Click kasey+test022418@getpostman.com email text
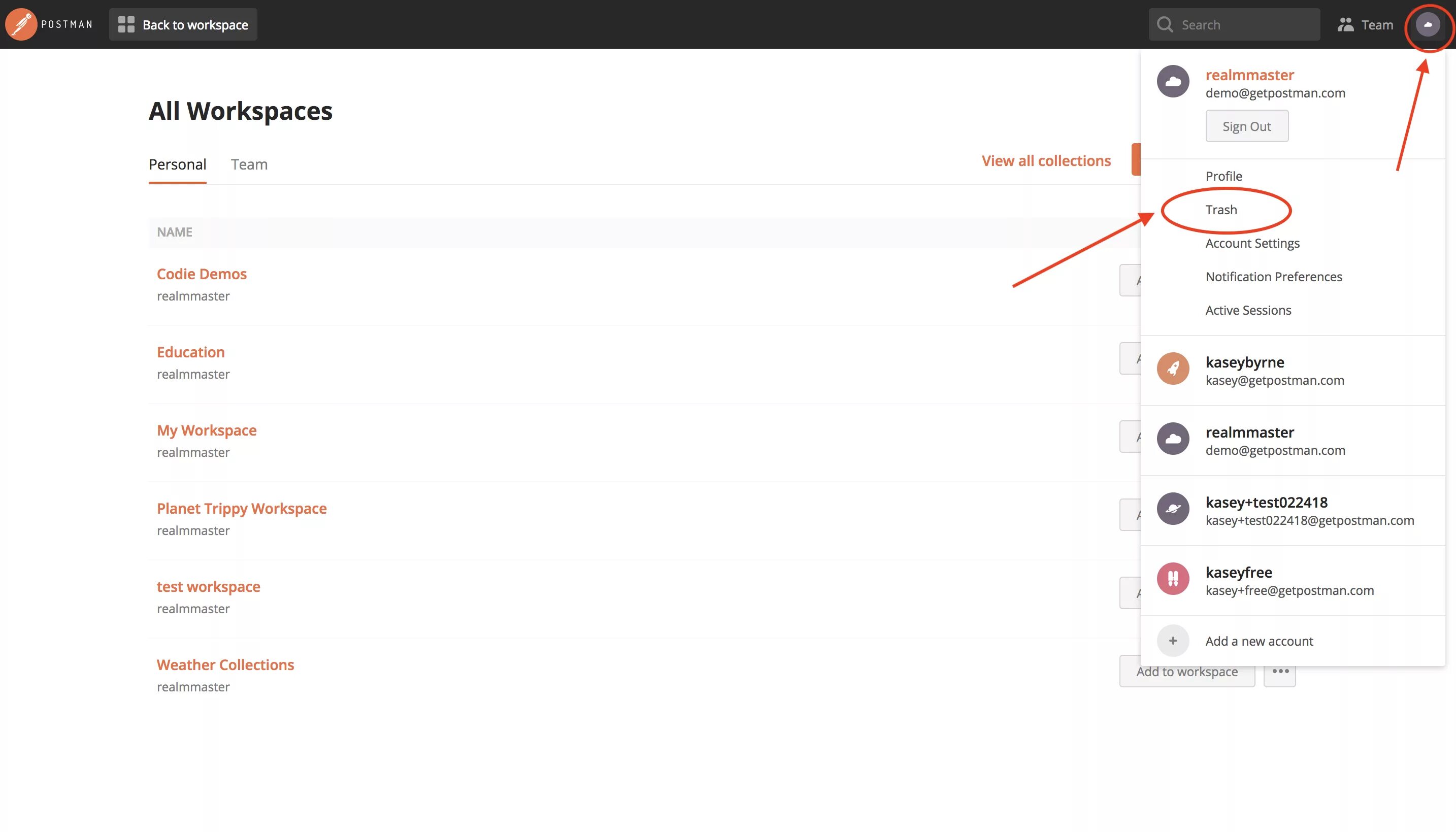The width and height of the screenshot is (1456, 832). (x=1309, y=521)
